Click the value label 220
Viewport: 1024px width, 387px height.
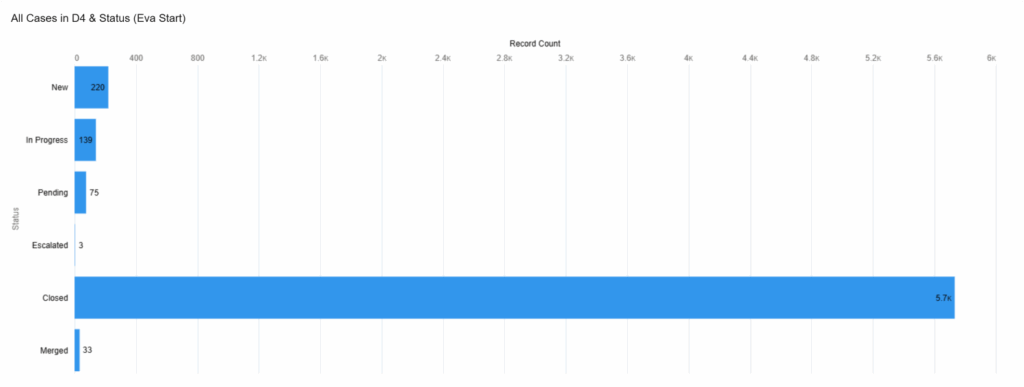tap(98, 87)
